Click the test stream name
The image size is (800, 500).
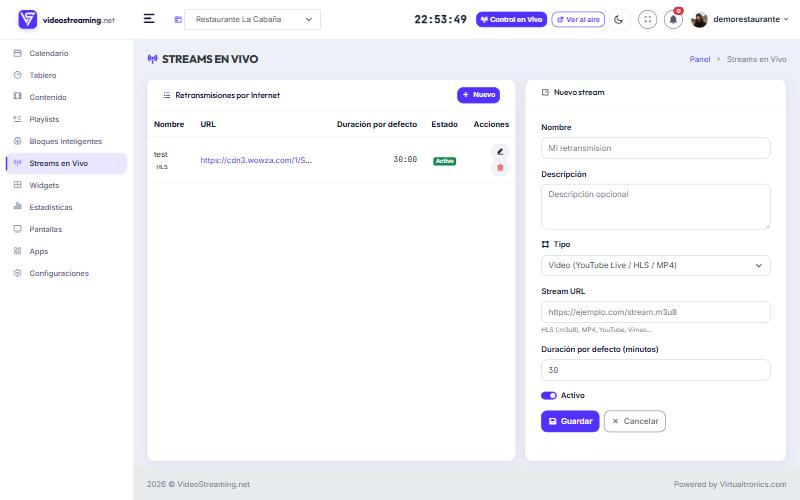click(161, 154)
